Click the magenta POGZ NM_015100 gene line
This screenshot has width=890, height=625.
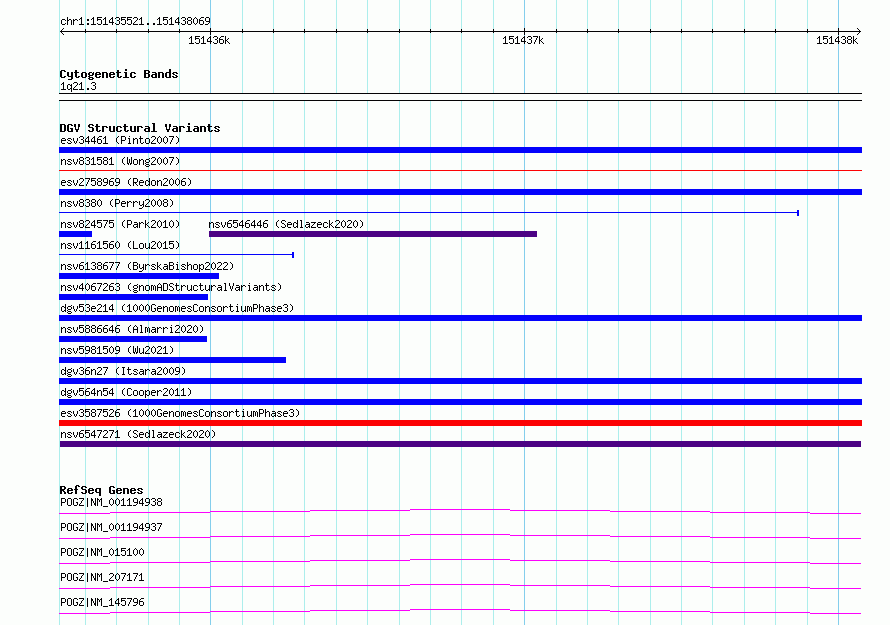tap(460, 561)
